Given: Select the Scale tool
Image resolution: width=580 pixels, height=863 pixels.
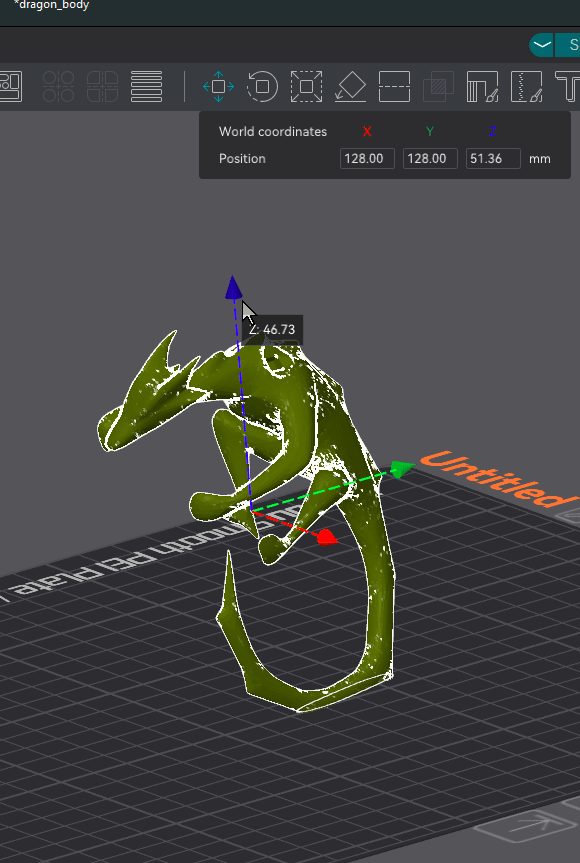Looking at the screenshot, I should (x=307, y=86).
